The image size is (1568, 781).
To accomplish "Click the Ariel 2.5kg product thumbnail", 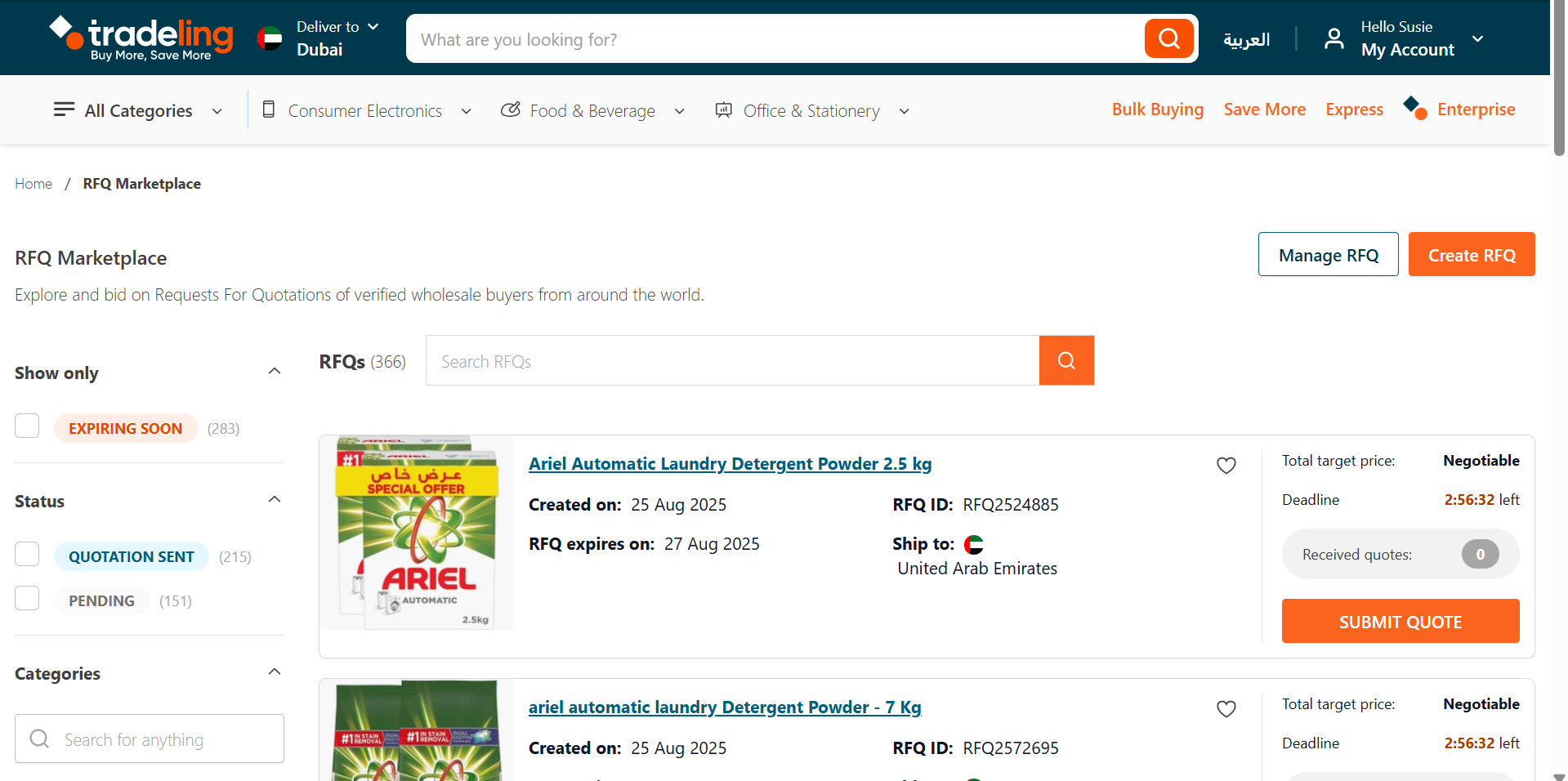I will pyautogui.click(x=417, y=533).
